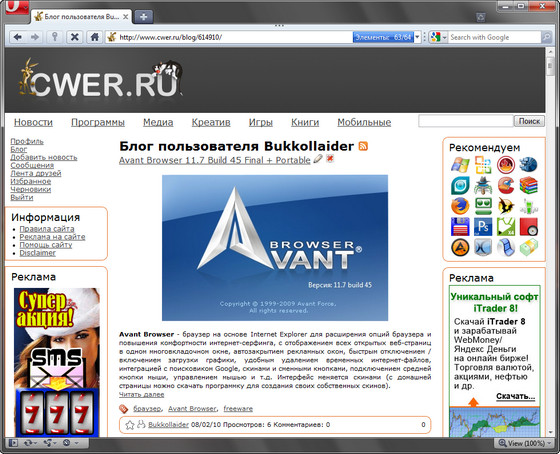Click the Поиск search button
Image resolution: width=560 pixels, height=454 pixels.
point(529,121)
